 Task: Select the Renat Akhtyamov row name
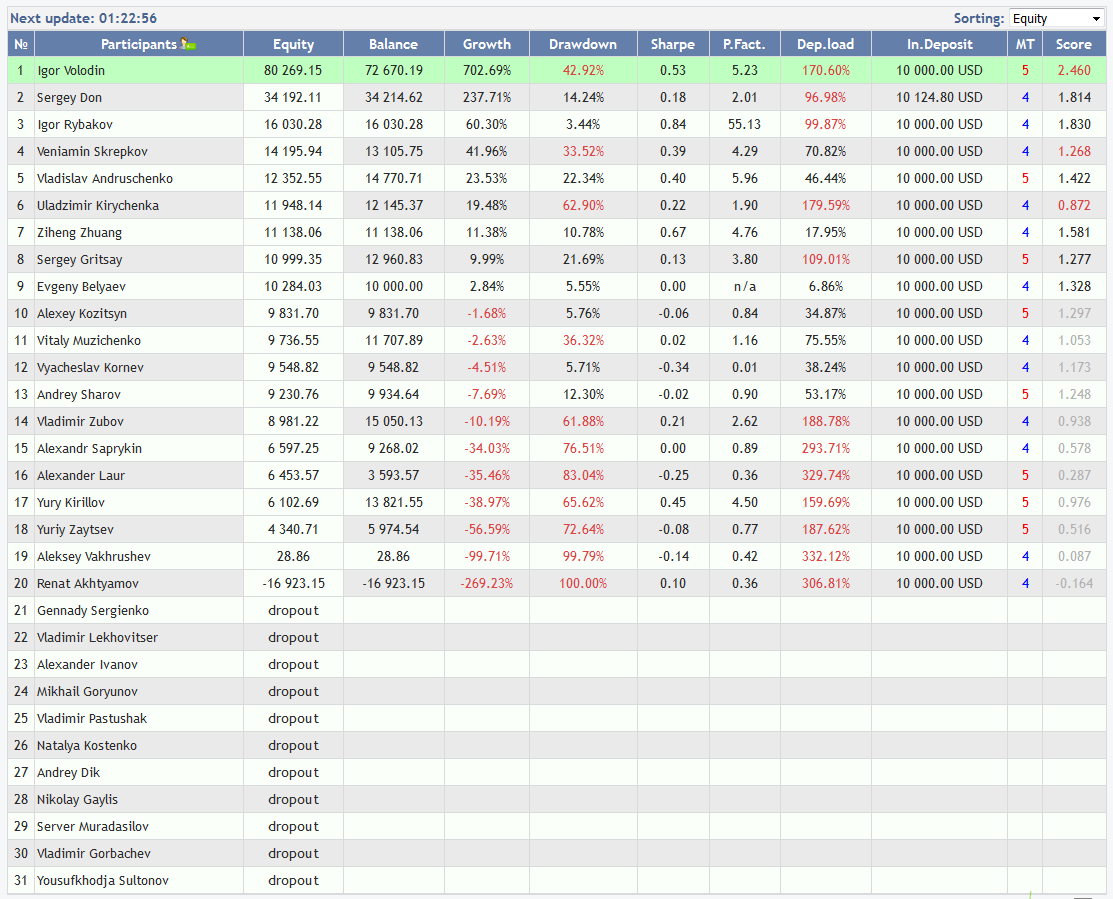pos(88,583)
